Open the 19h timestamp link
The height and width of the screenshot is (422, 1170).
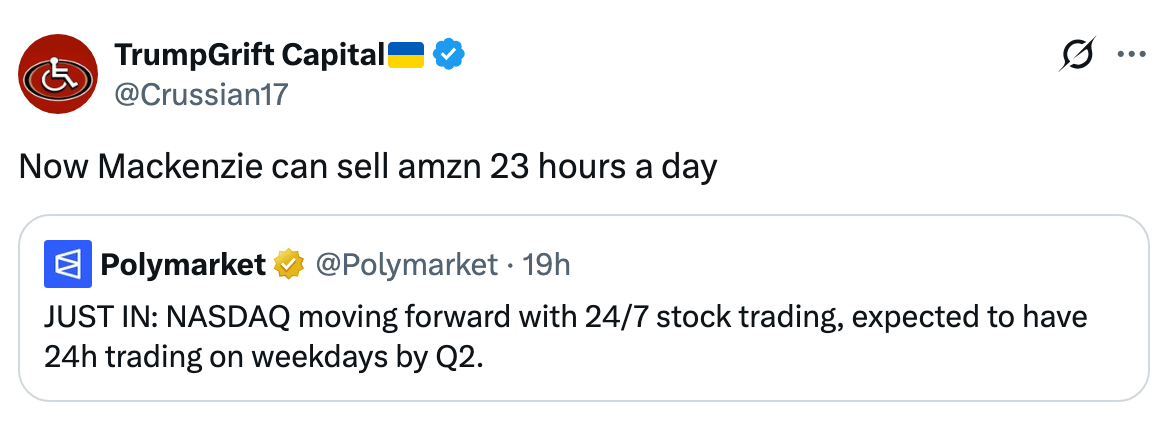546,264
